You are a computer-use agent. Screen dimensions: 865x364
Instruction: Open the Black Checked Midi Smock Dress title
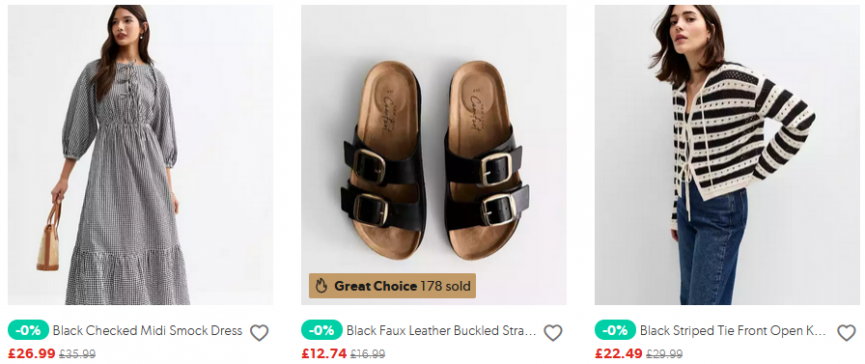pyautogui.click(x=147, y=331)
